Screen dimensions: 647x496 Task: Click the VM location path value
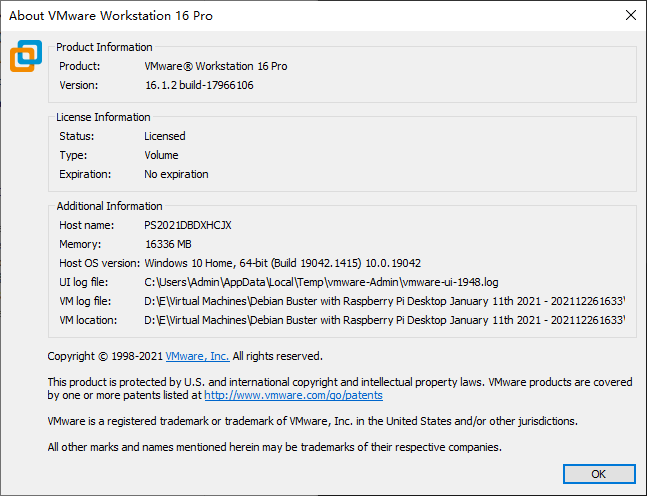(x=385, y=320)
